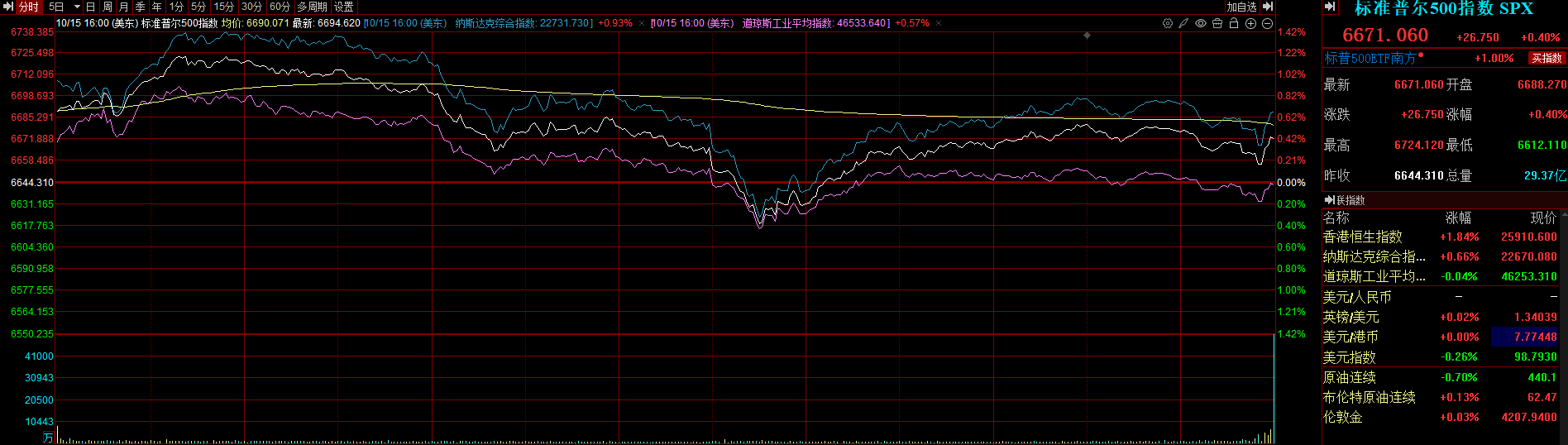Open the 多周期 multi-period view
1568x445 pixels.
click(312, 7)
